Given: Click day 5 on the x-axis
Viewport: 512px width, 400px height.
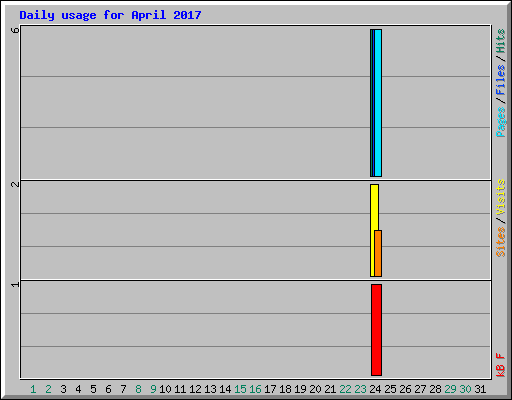Looking at the screenshot, I should tap(93, 389).
